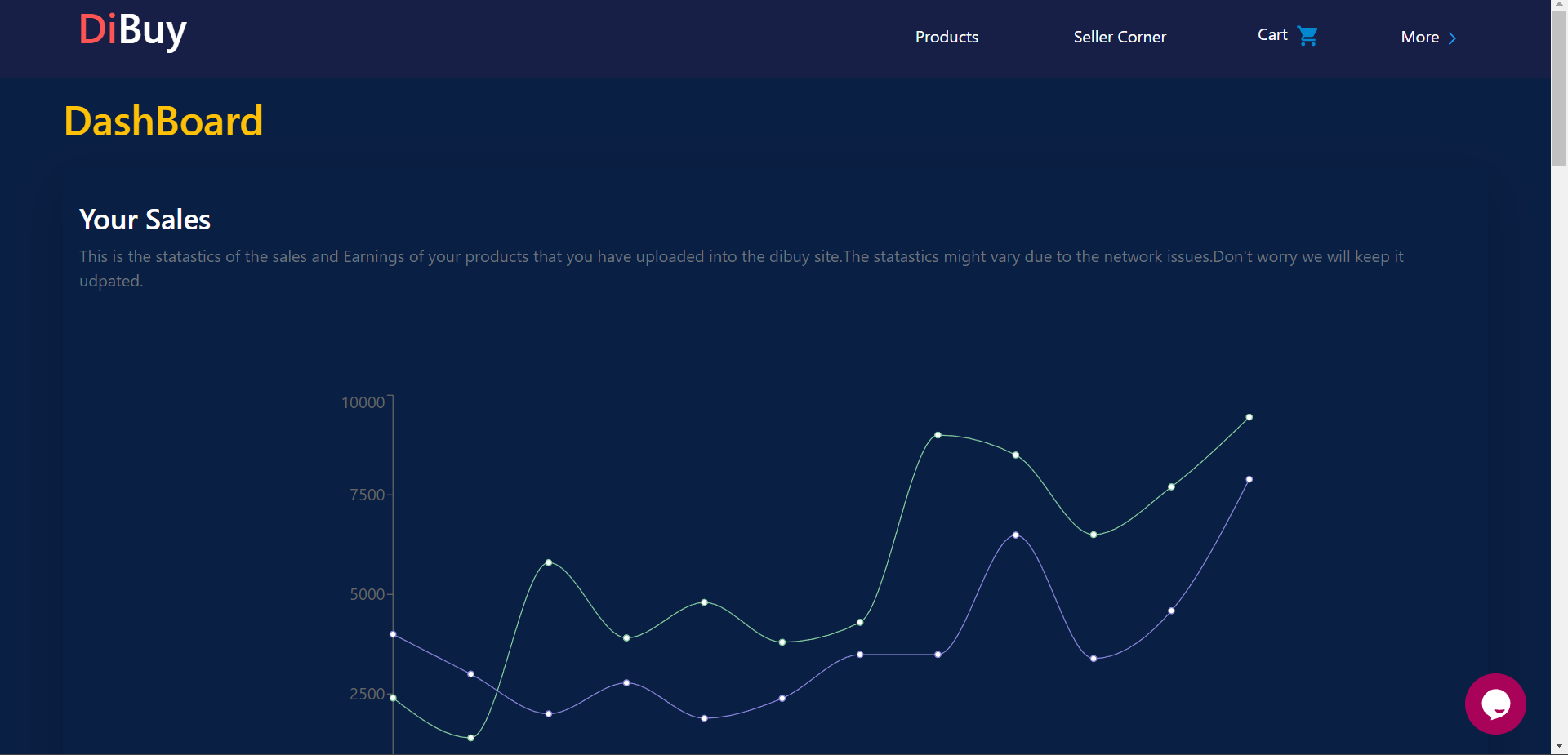
Task: Click the 10000 axis label
Action: (363, 402)
